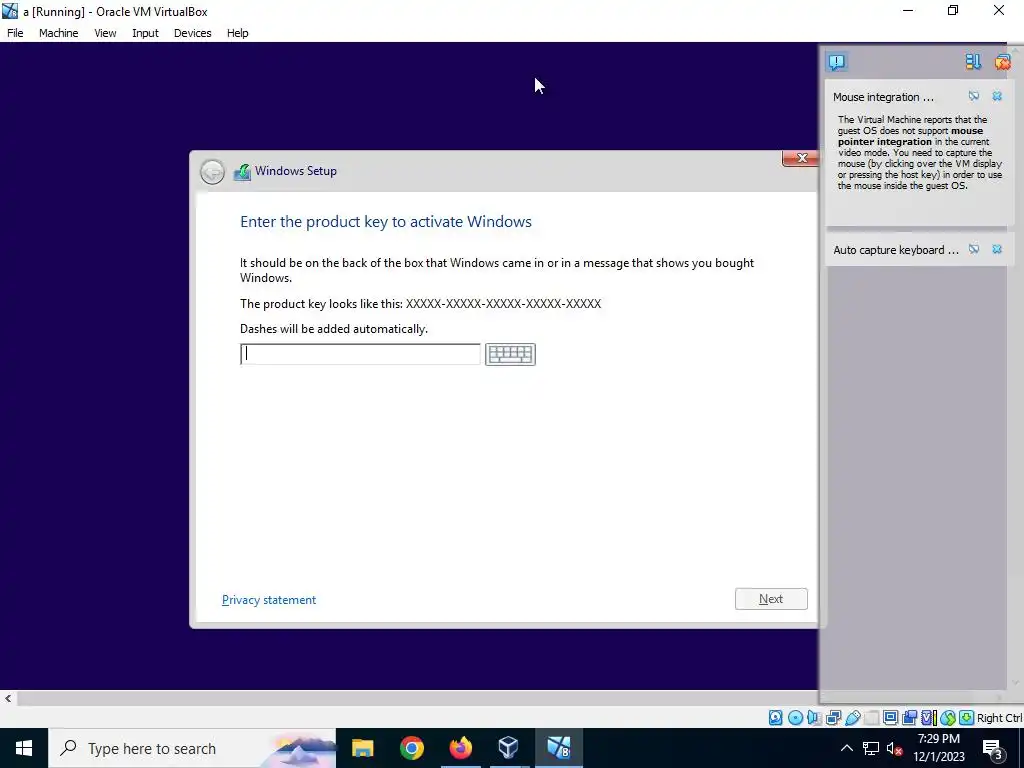Click the delete all notifications icon
Screen dimensions: 1024x768
click(x=1002, y=62)
